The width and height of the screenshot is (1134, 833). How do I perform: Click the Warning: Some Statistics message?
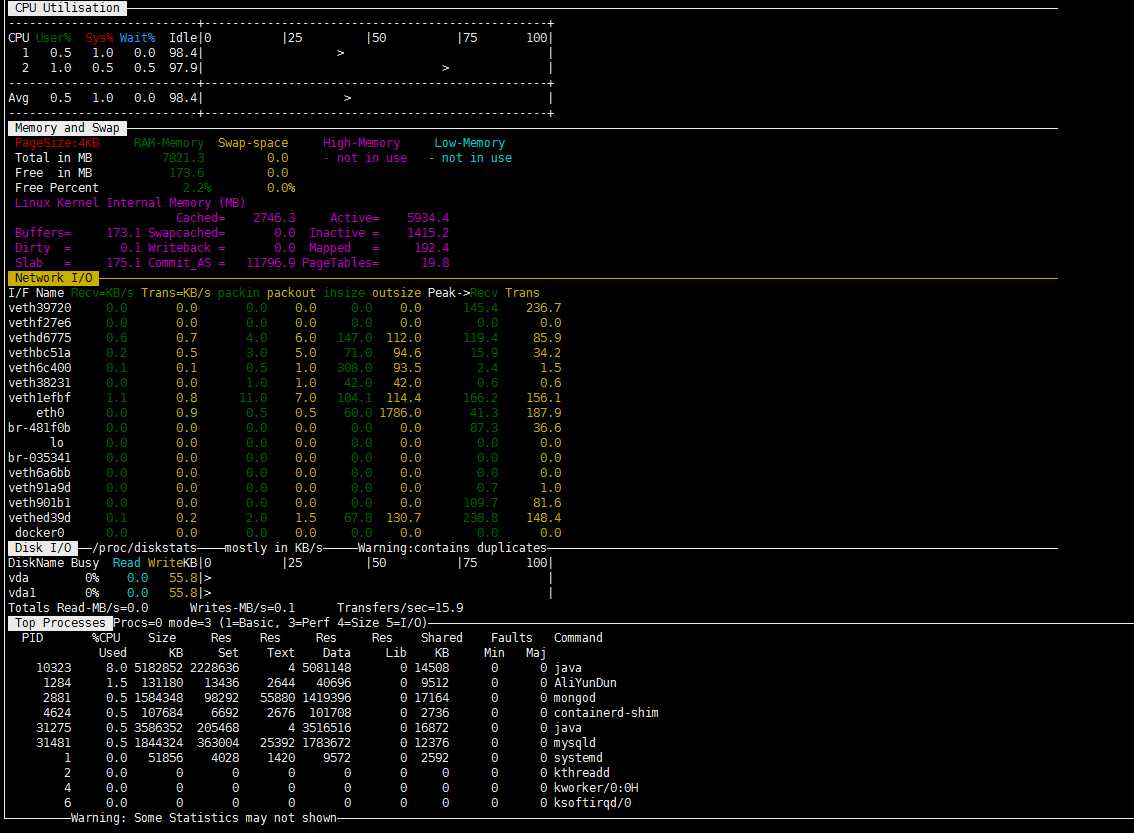click(x=203, y=818)
